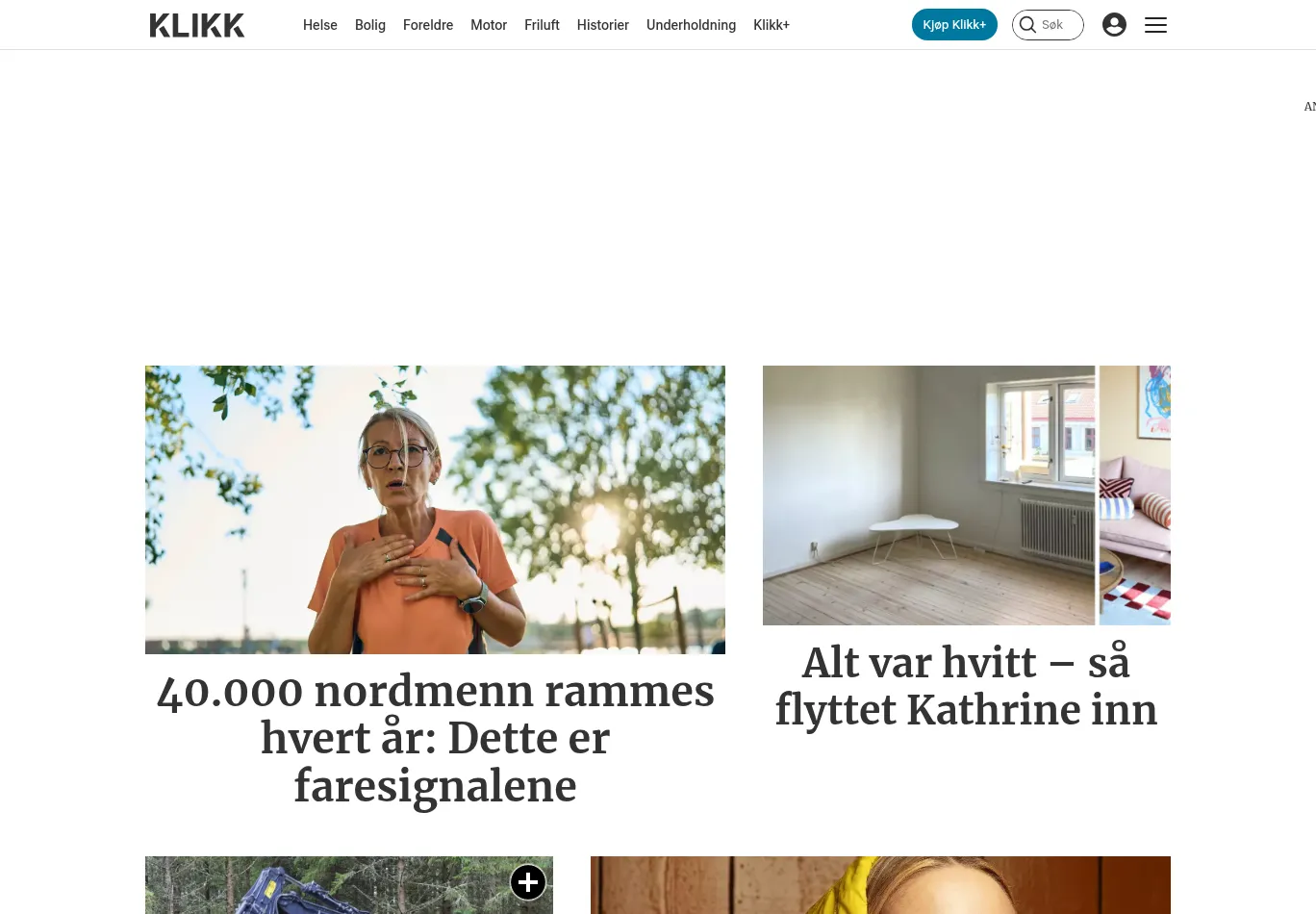Navigate to Historier
Screen dimensions: 1316x914
[x=603, y=25]
